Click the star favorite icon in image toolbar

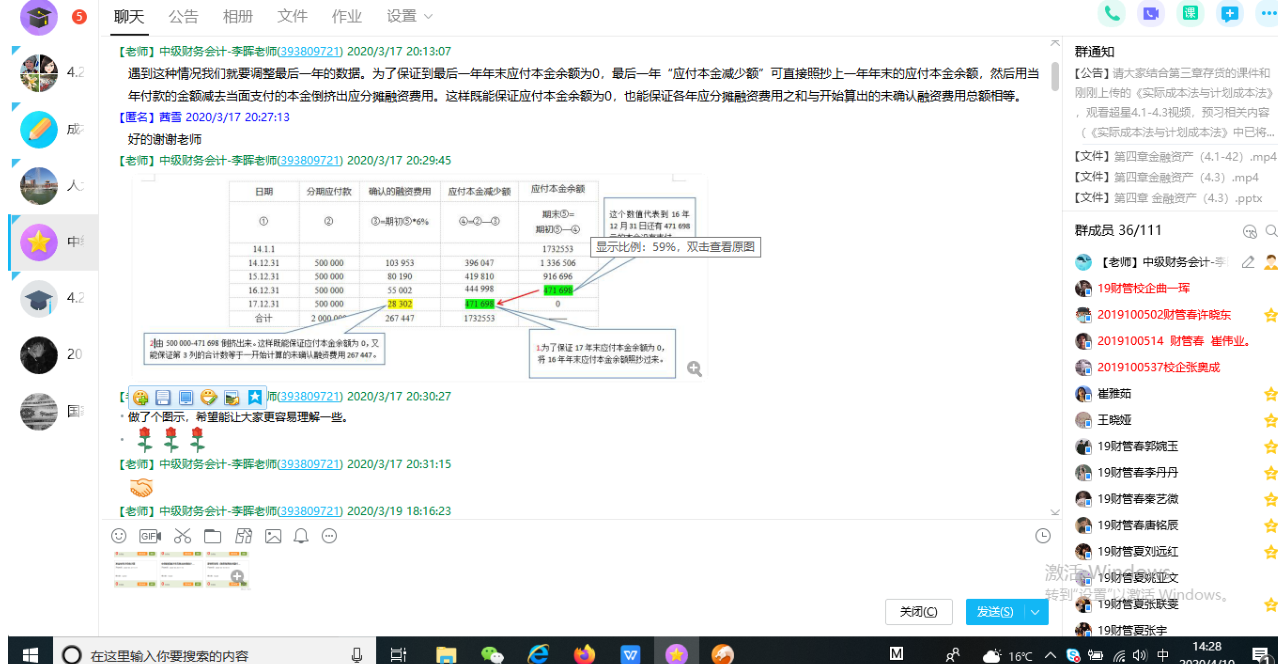point(255,397)
